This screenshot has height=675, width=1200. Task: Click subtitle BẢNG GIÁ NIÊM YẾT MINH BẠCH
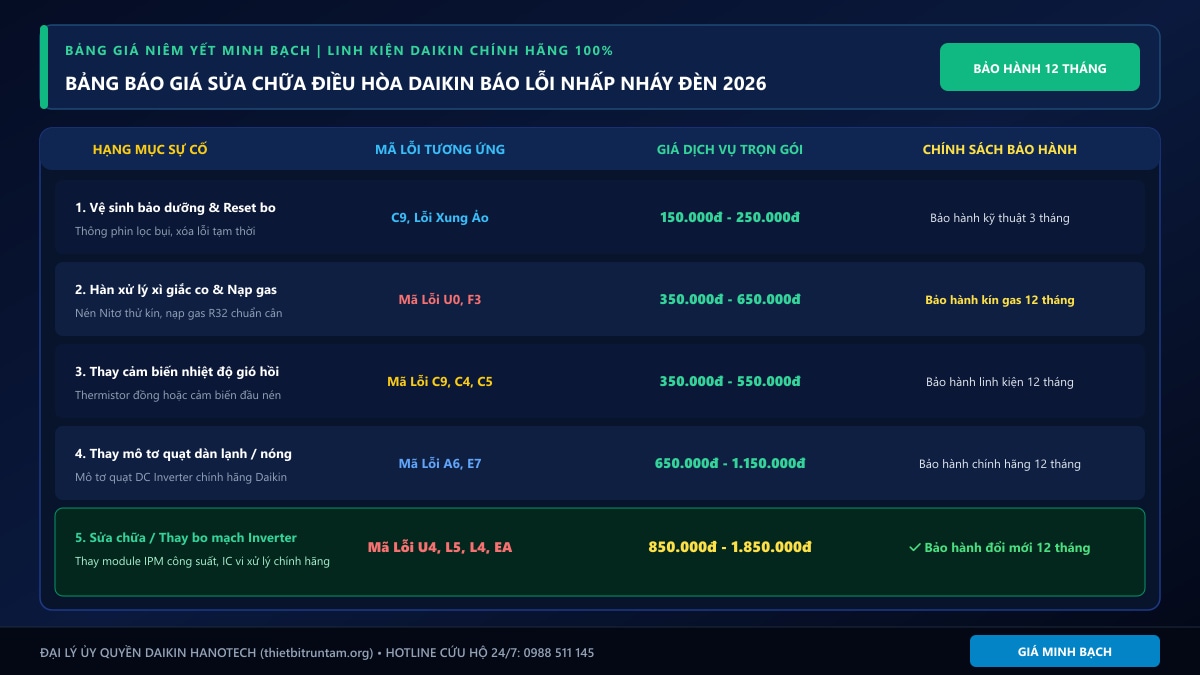point(339,50)
